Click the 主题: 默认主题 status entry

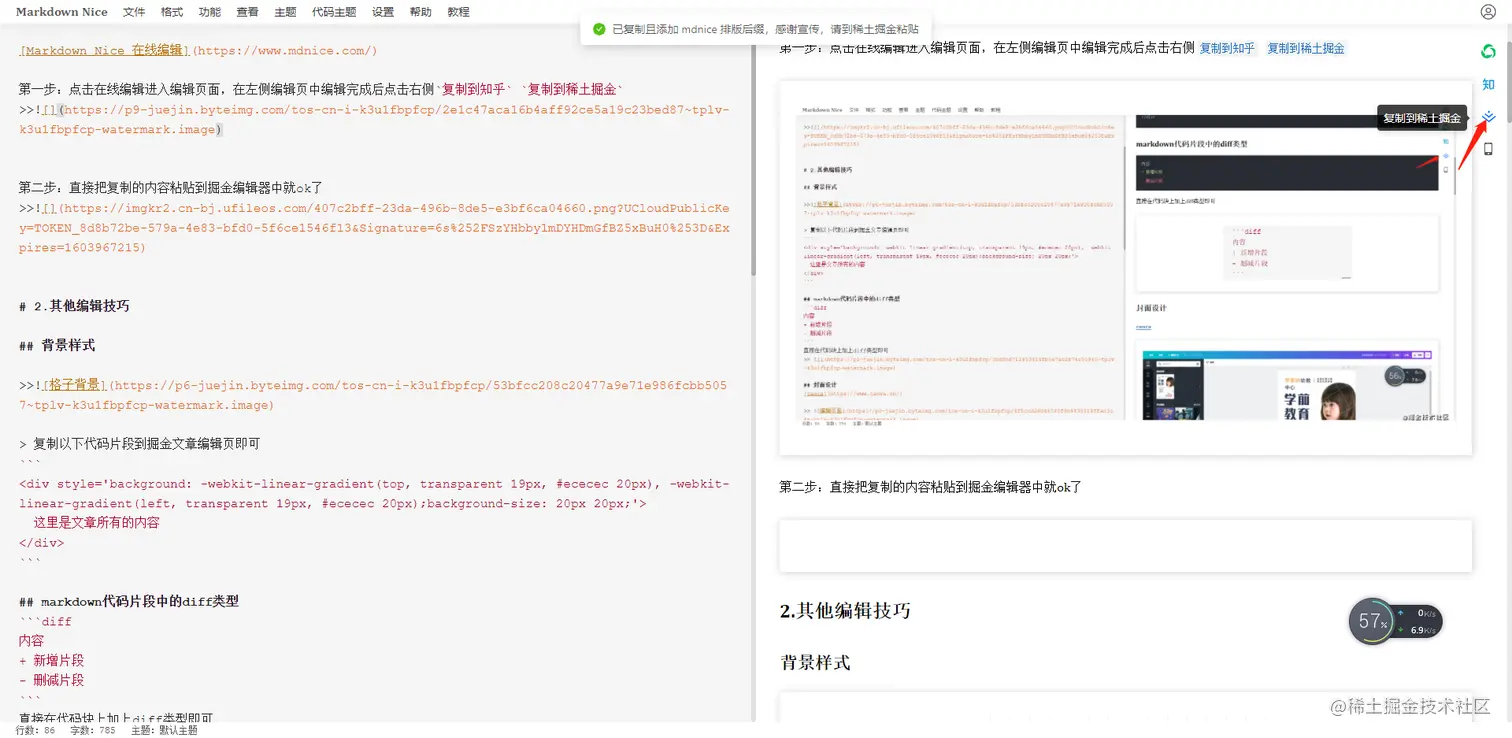(x=163, y=730)
